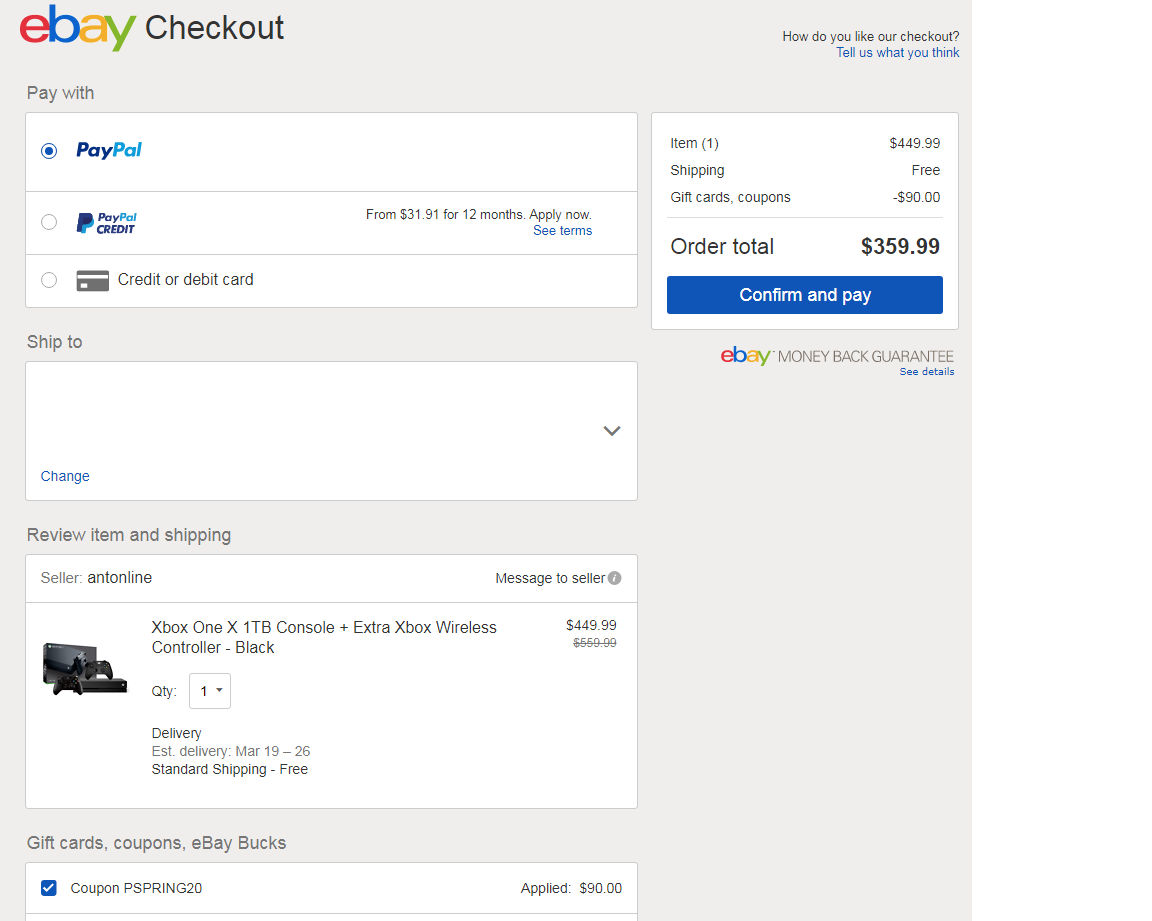Click the eBay Money Back Guarantee badge
The width and height of the screenshot is (1152, 921).
(837, 355)
